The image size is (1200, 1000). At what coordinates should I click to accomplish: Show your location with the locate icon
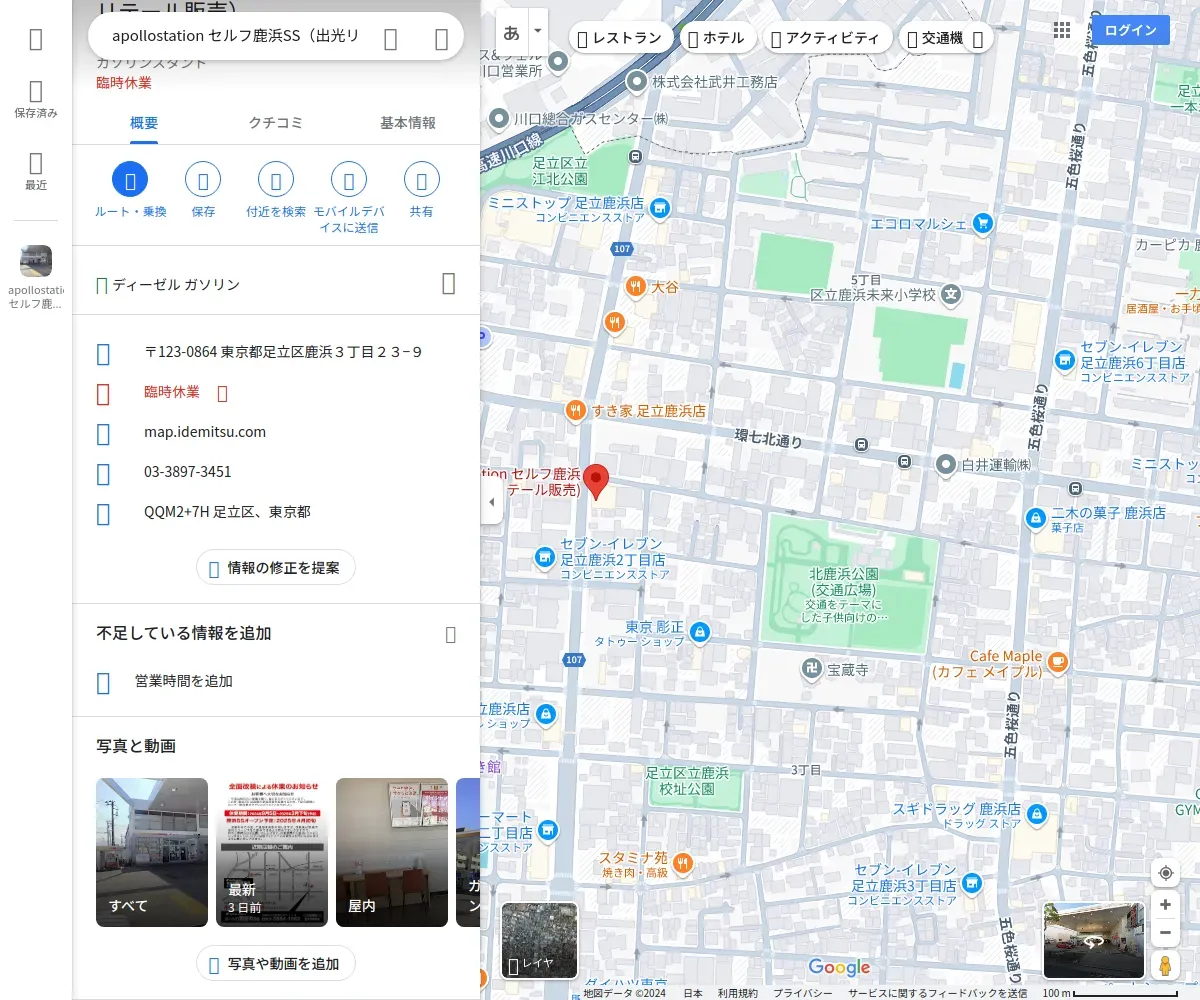(x=1165, y=873)
